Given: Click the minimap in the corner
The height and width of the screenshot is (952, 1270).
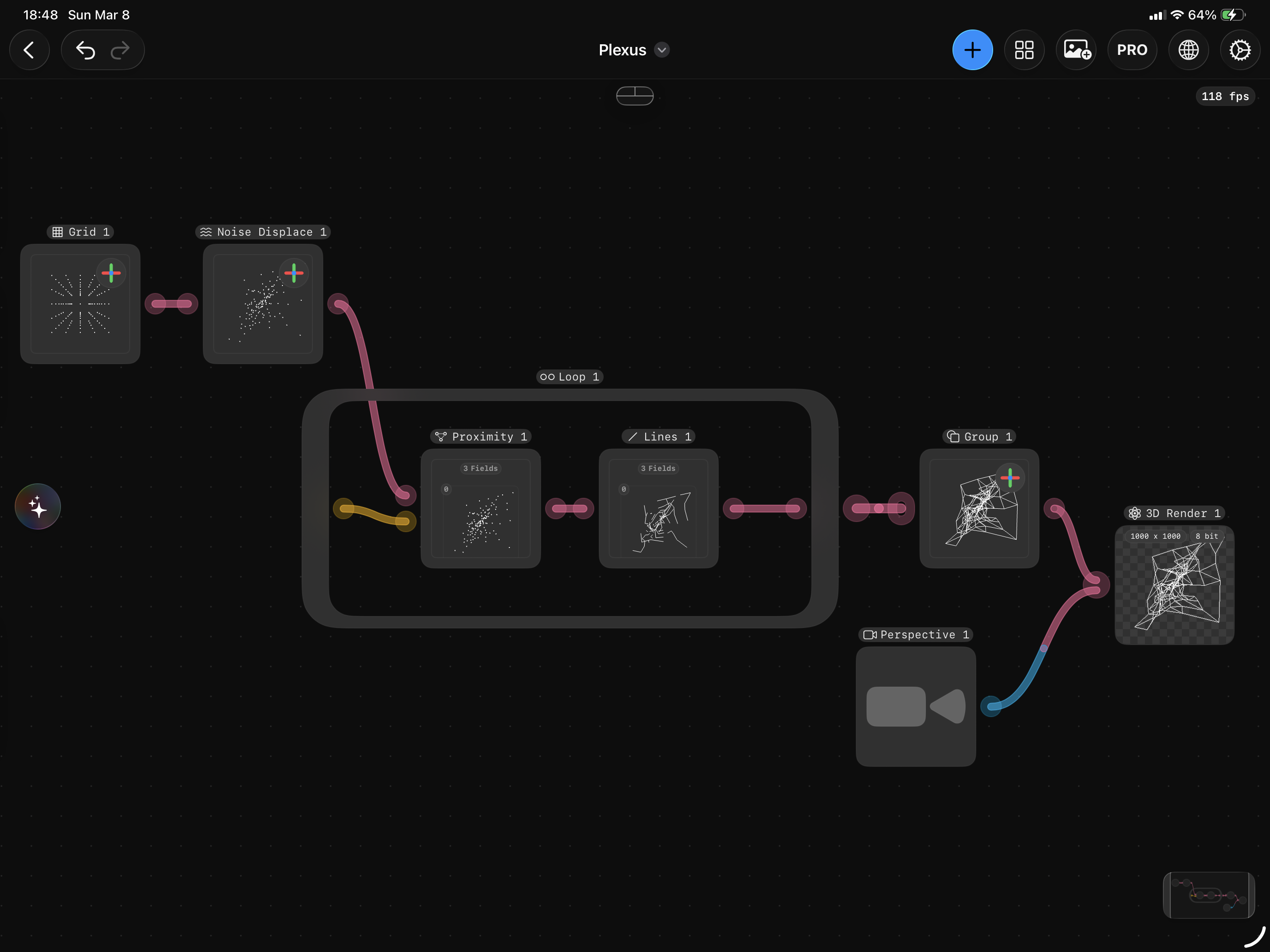Looking at the screenshot, I should [1208, 895].
